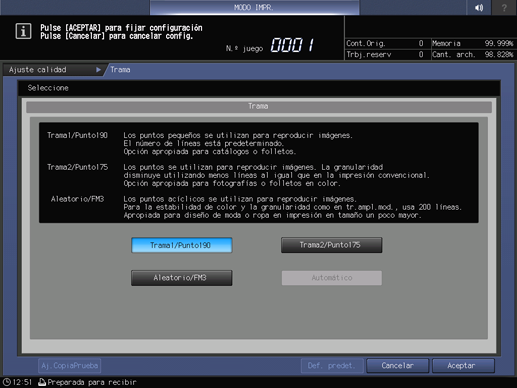Click the Aleatorio/FM3 description label
Viewport: 517px width, 388px height.
tap(77, 199)
